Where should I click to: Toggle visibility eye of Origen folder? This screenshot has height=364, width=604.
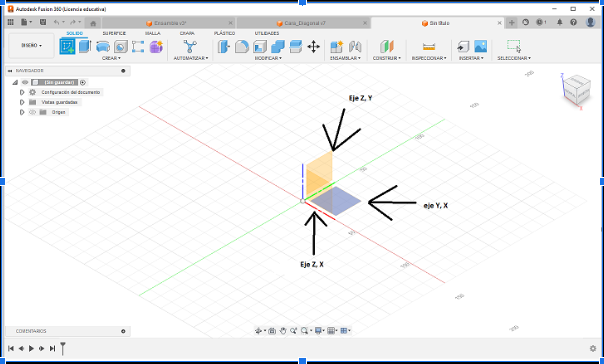[32, 112]
